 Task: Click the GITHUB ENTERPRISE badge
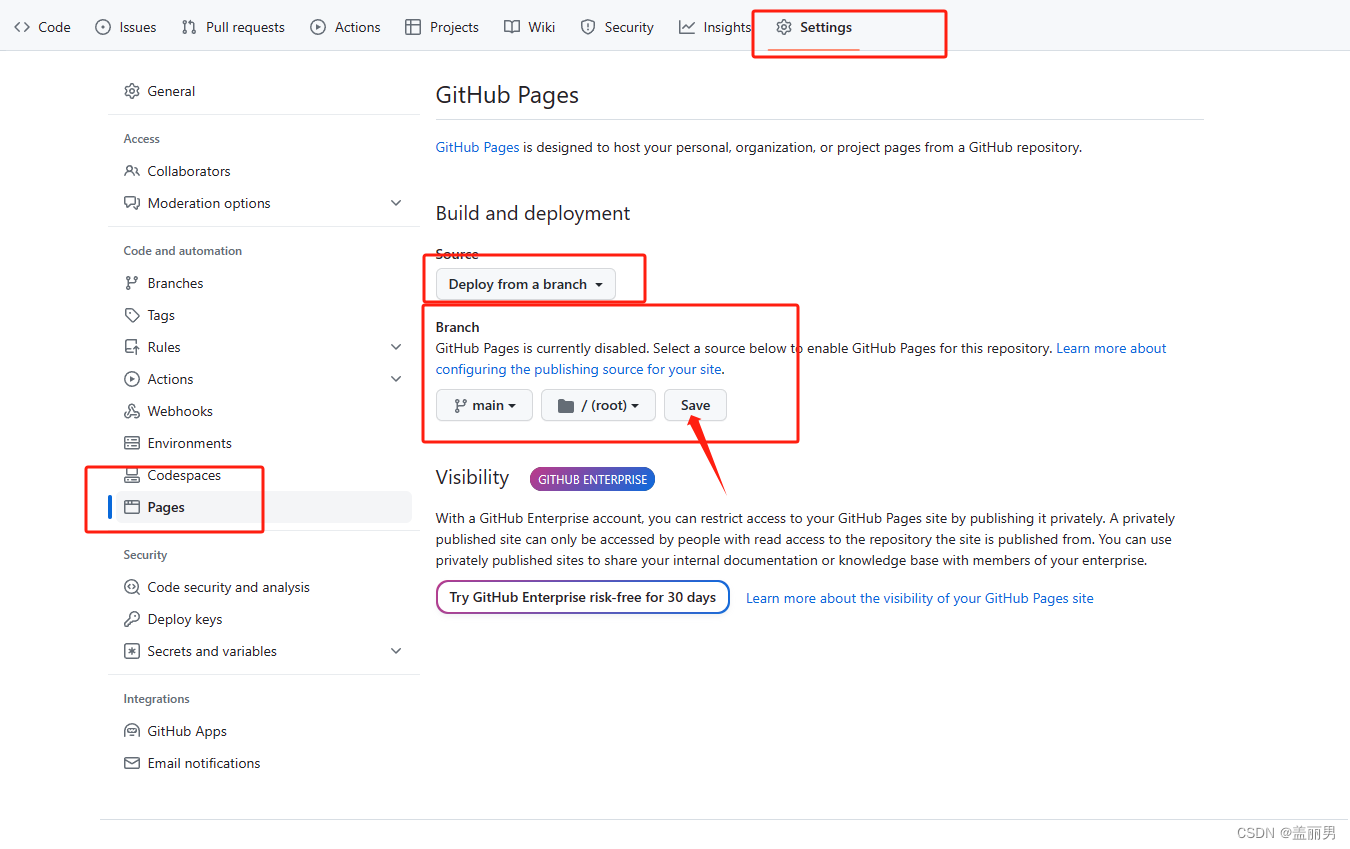tap(592, 479)
